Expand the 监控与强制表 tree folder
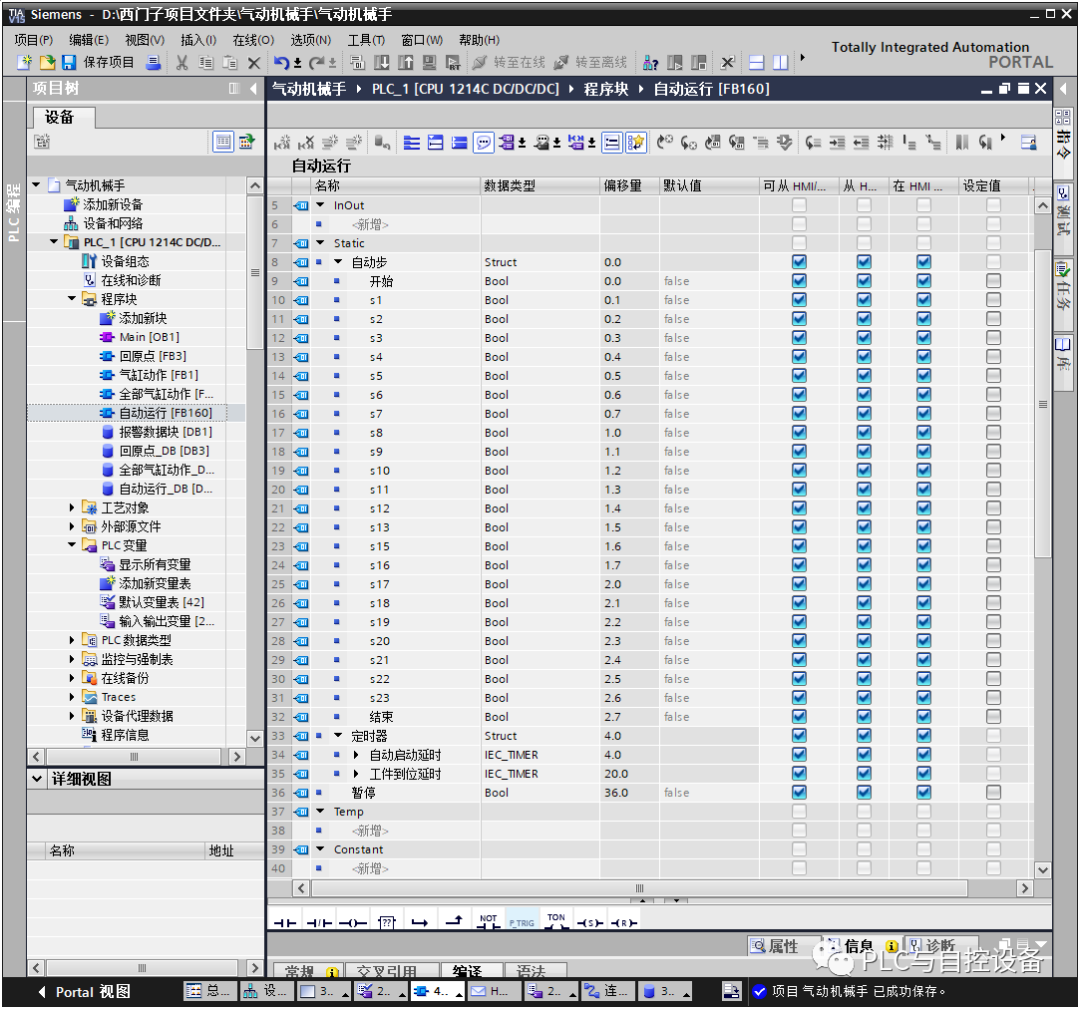Viewport: 1080px width, 1009px height. [72, 659]
